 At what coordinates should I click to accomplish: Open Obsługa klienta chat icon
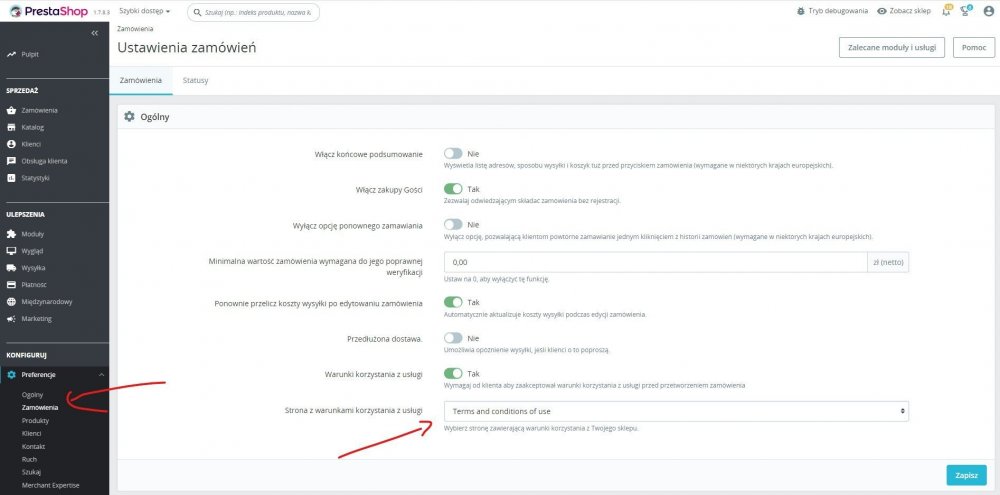point(11,161)
